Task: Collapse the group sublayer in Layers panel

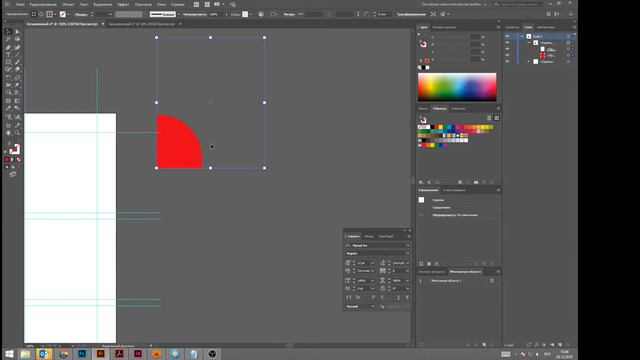Action: 529,43
